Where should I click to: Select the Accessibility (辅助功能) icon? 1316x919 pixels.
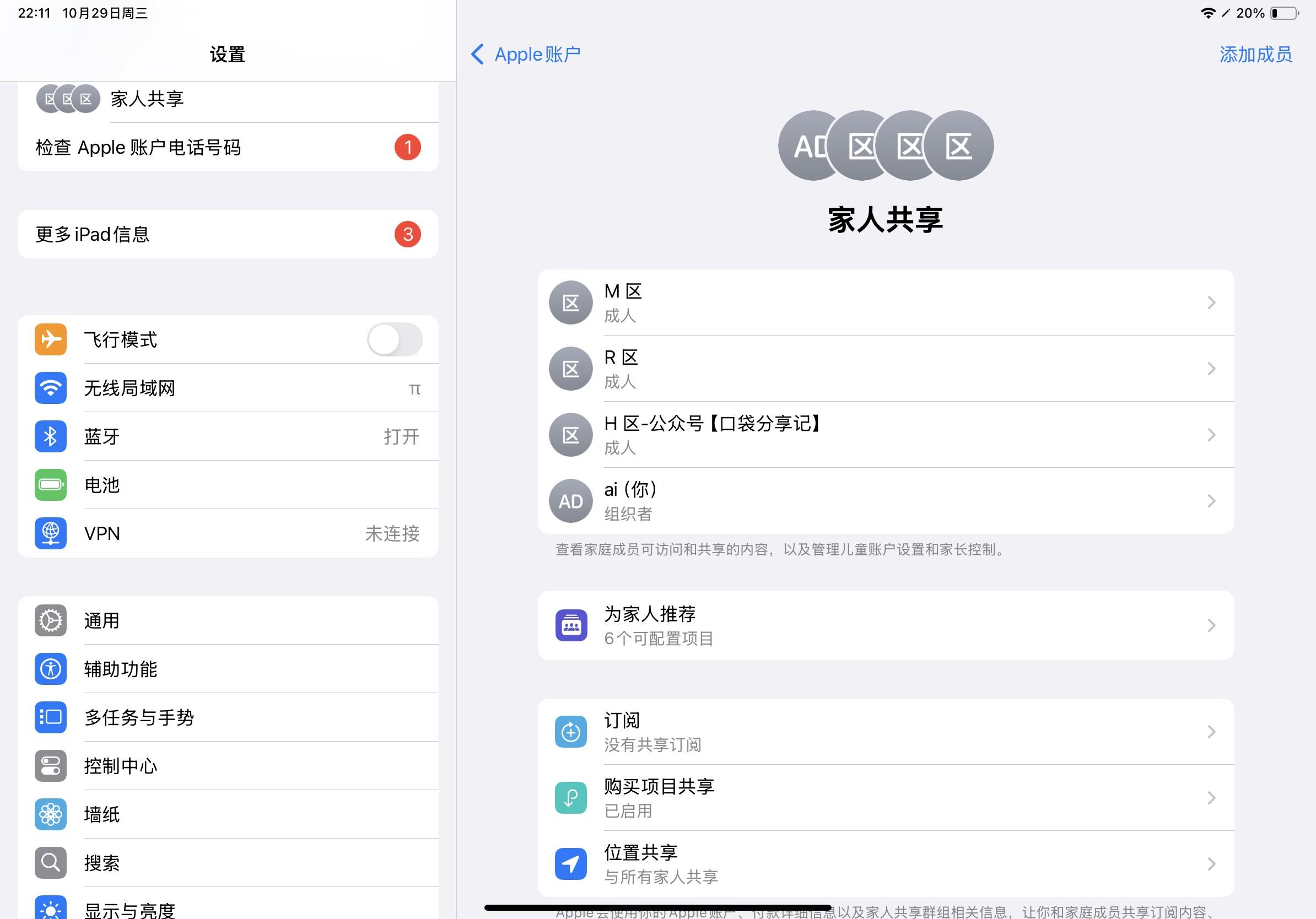coord(51,669)
